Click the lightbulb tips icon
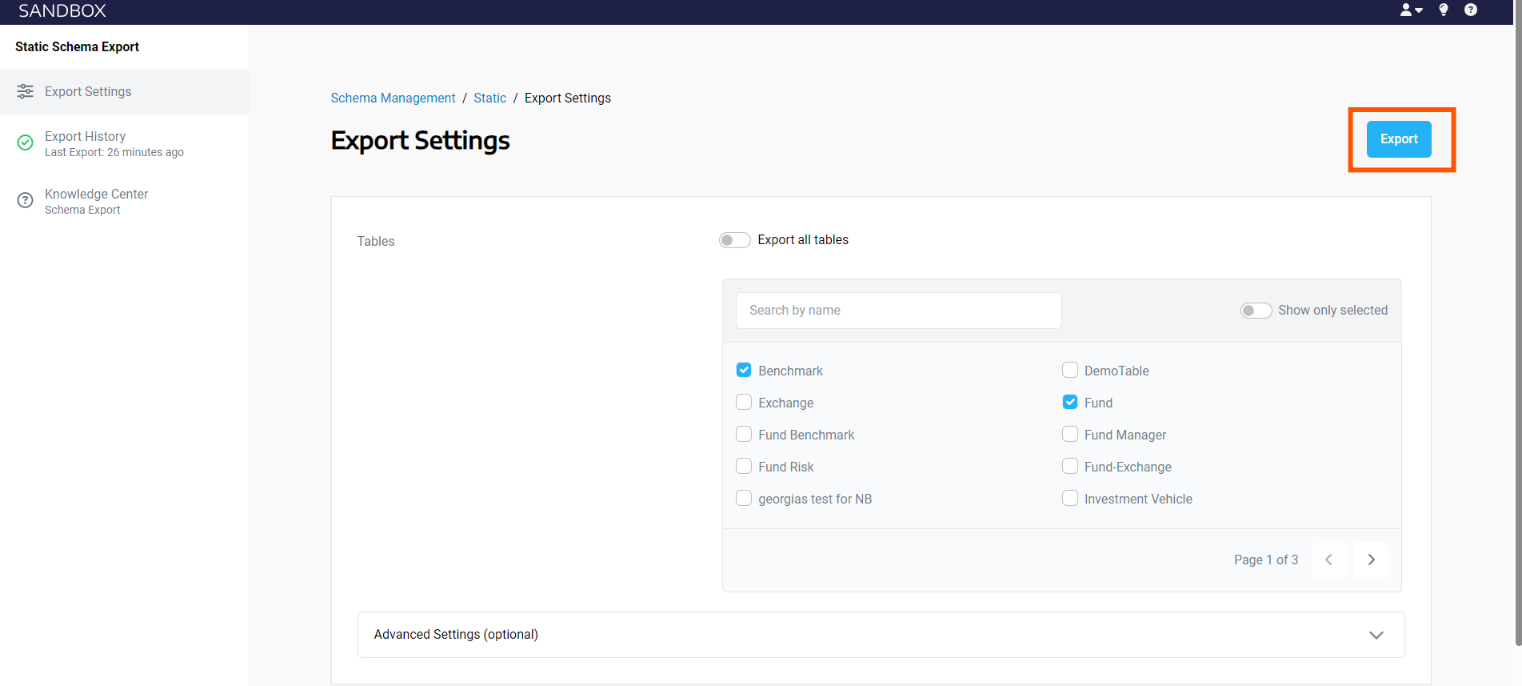Screen dimensions: 1522x686 [1443, 10]
